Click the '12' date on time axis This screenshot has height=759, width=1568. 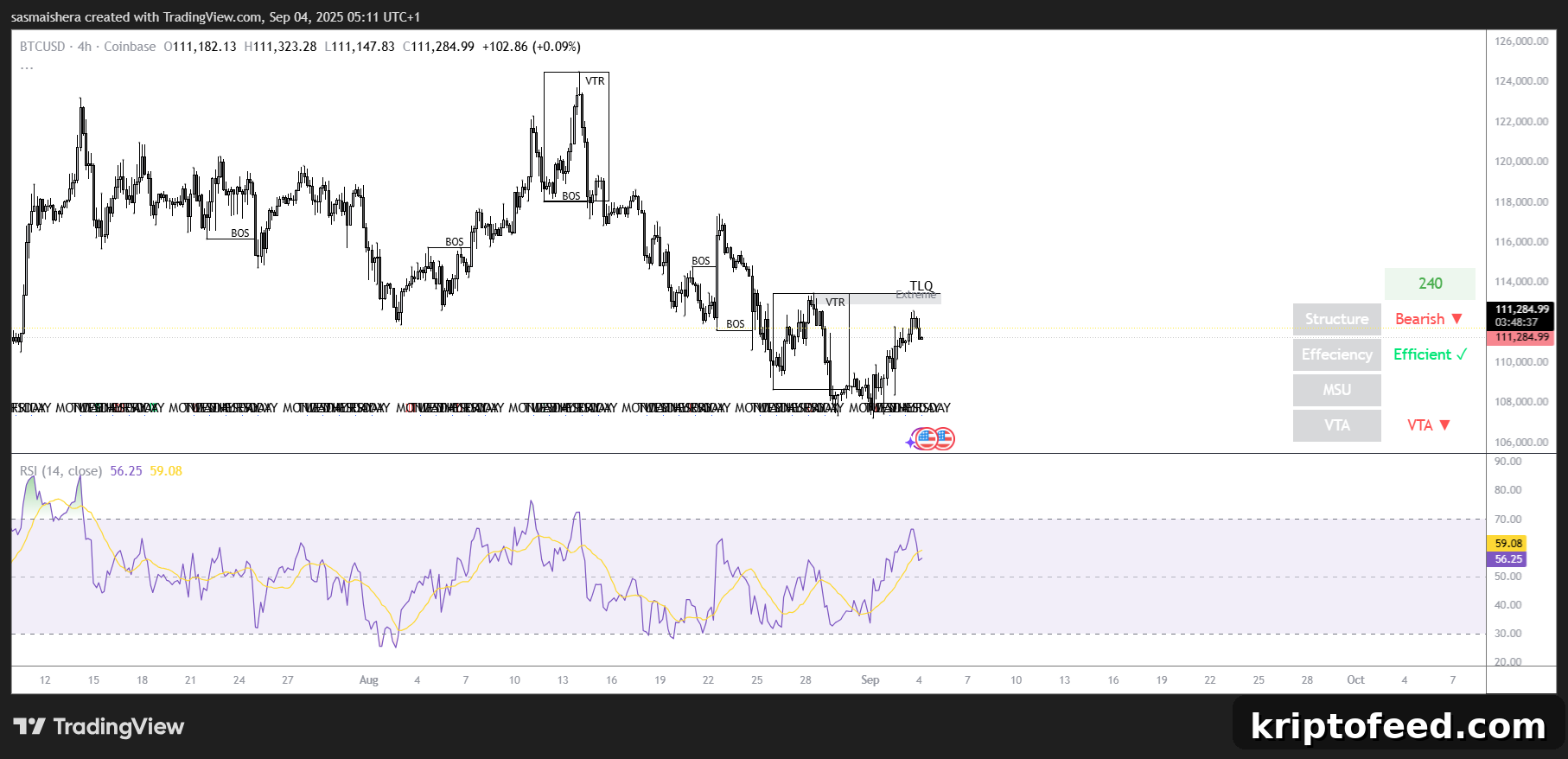[45, 680]
